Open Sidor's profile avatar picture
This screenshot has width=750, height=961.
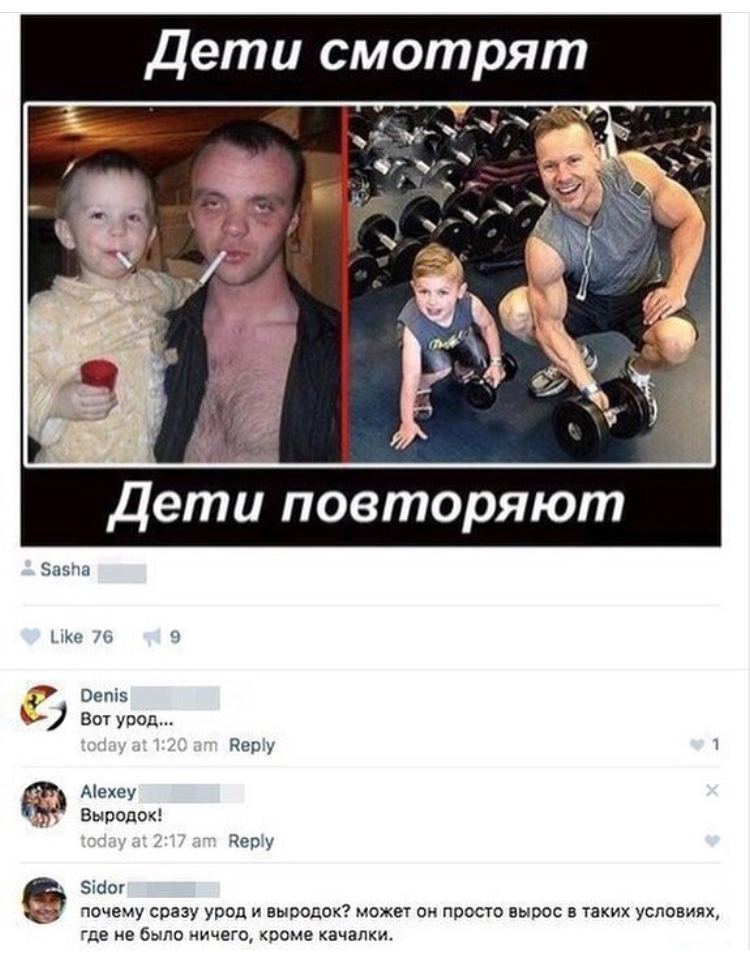(x=43, y=900)
